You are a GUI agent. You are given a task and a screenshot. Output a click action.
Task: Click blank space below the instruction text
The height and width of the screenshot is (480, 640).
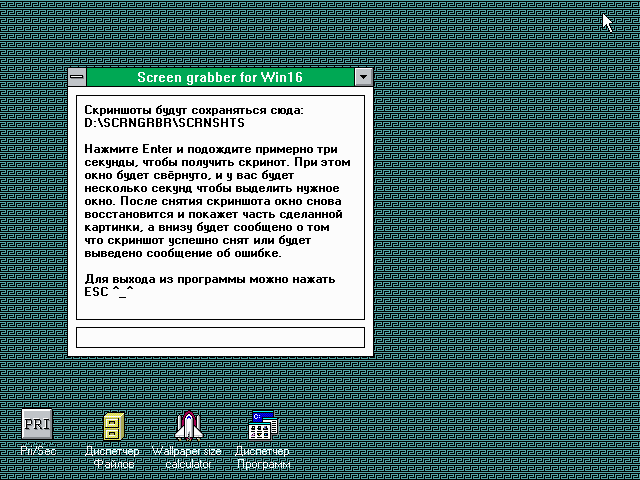tap(220, 308)
